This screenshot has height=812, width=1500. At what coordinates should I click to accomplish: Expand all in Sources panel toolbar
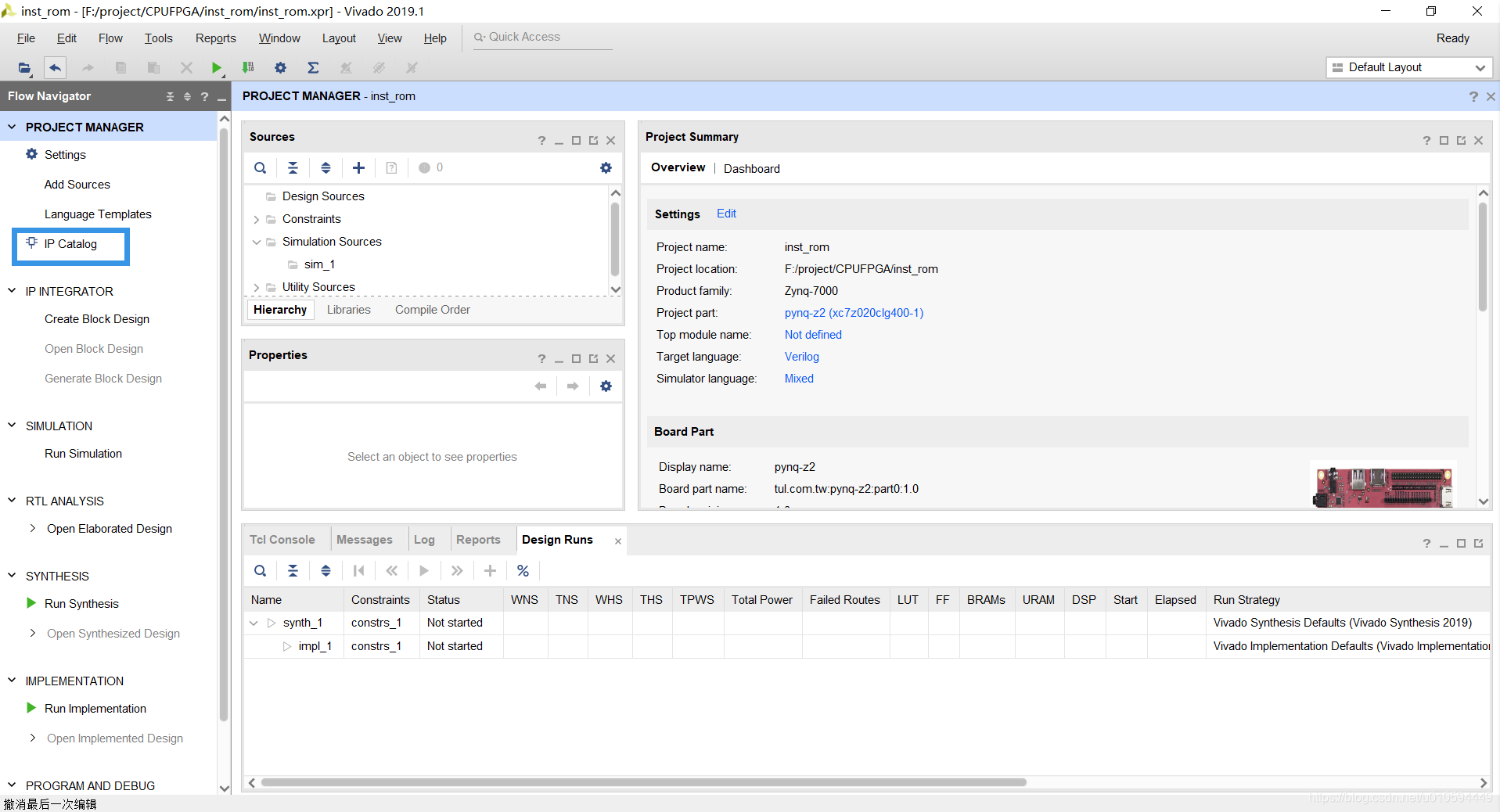pyautogui.click(x=326, y=167)
